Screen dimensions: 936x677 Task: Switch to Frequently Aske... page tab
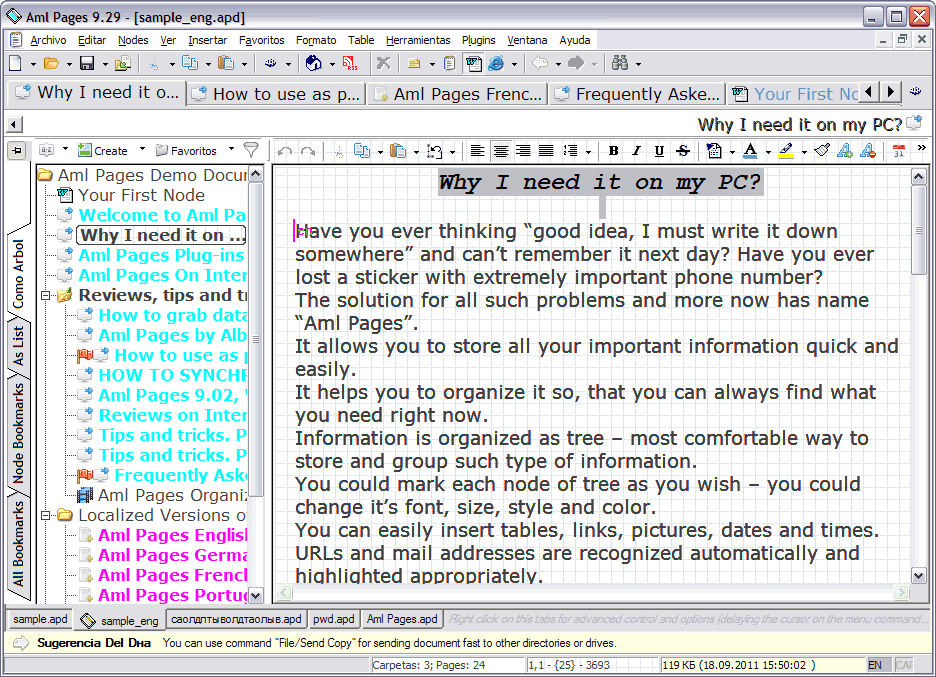point(636,94)
